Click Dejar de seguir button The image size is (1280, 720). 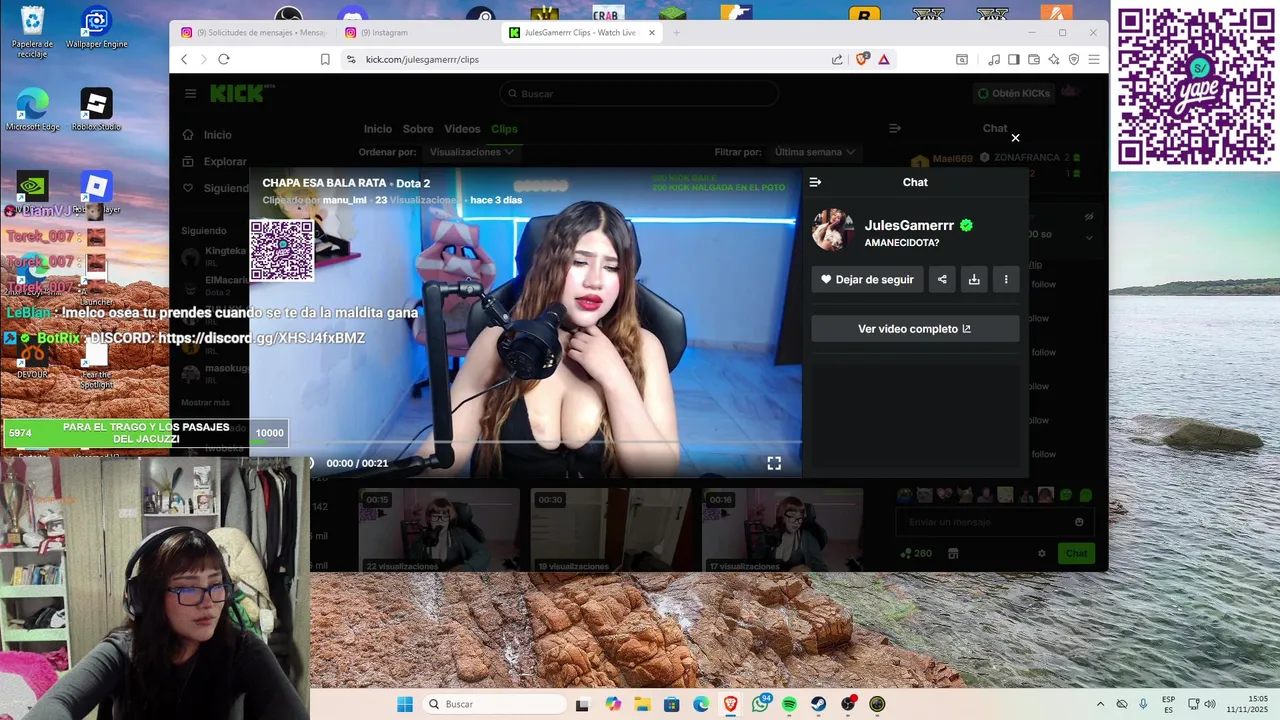tap(867, 279)
